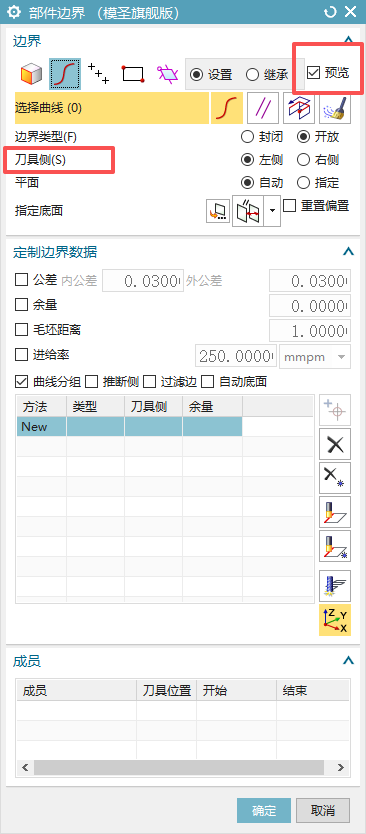Click the 开始 column header
Viewport: 366px width, 834px height.
coord(237,690)
